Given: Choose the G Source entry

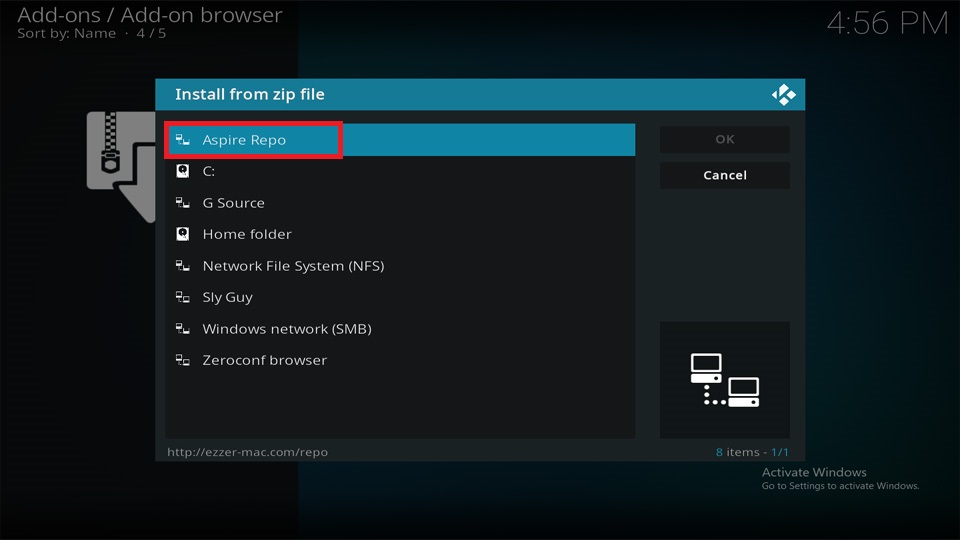Looking at the screenshot, I should [x=400, y=203].
